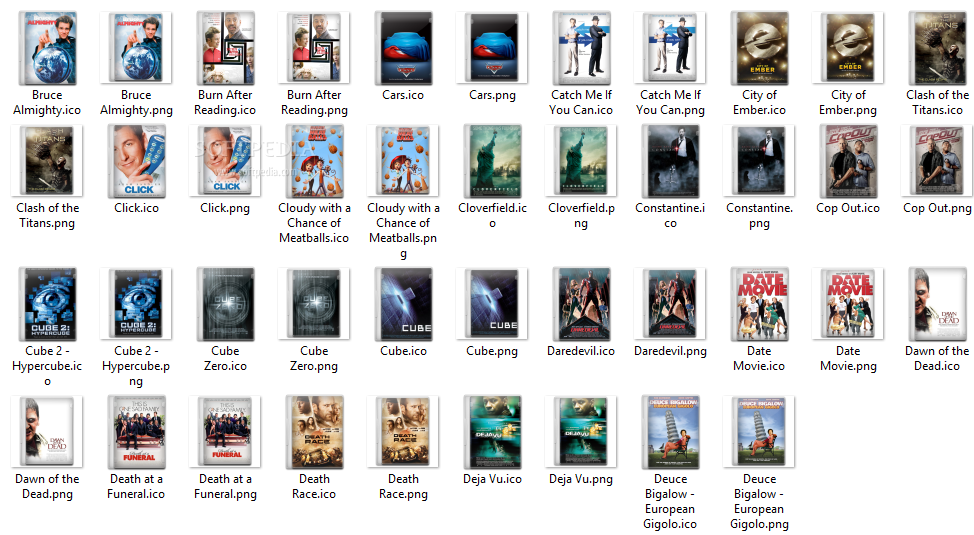Select the Daredevil.ico file icon
Viewport: 974px width, 535px height.
click(x=581, y=304)
